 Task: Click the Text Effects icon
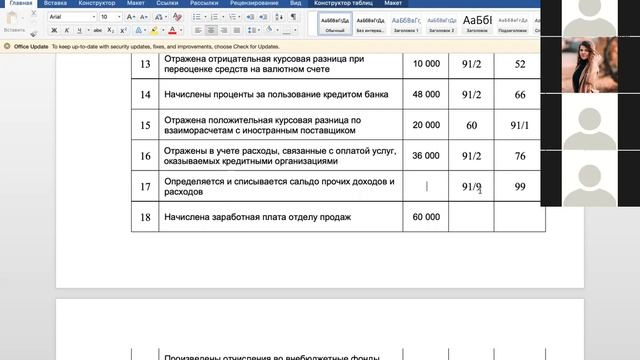138,30
